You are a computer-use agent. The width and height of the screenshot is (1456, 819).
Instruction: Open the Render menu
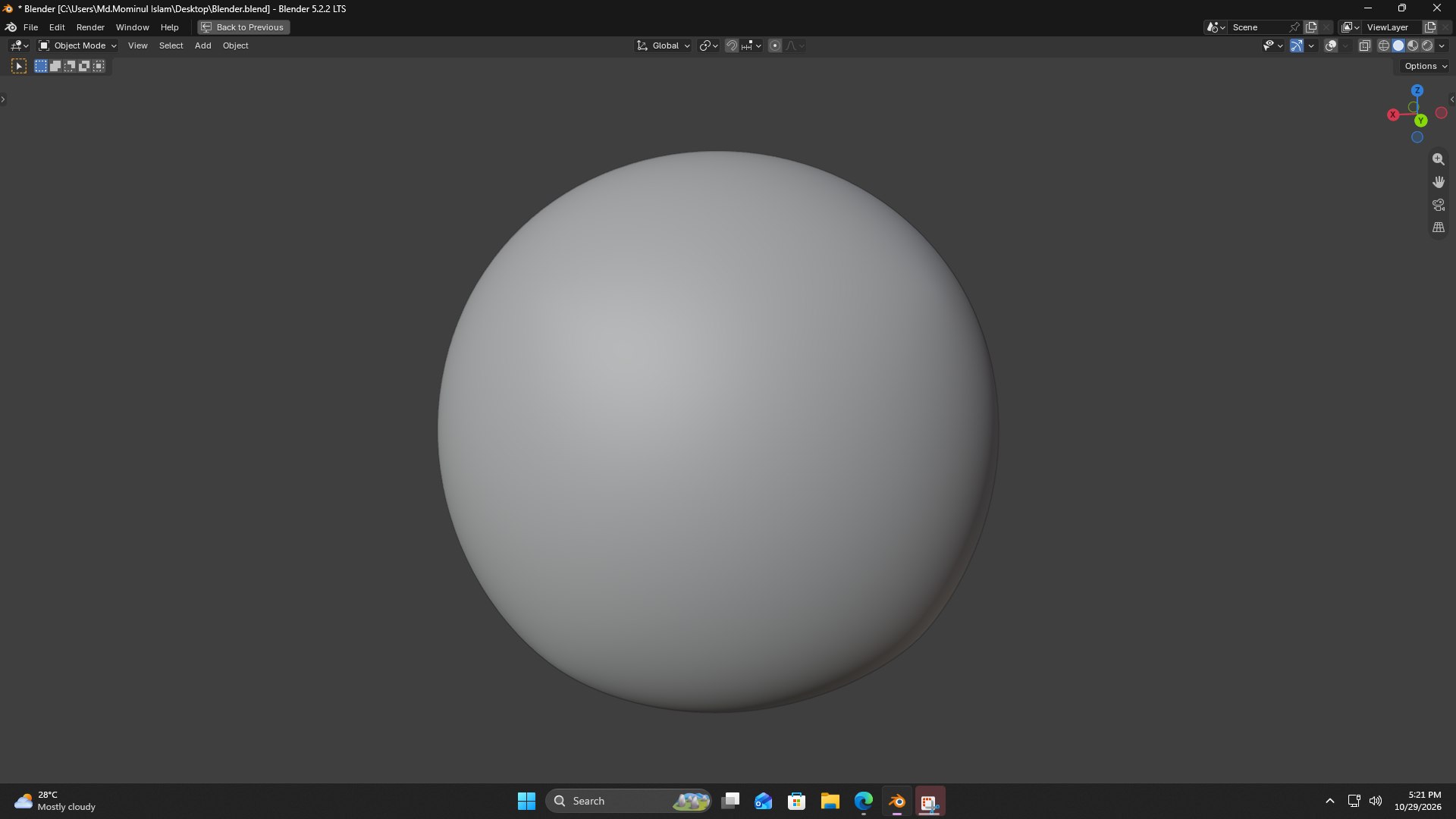tap(90, 27)
